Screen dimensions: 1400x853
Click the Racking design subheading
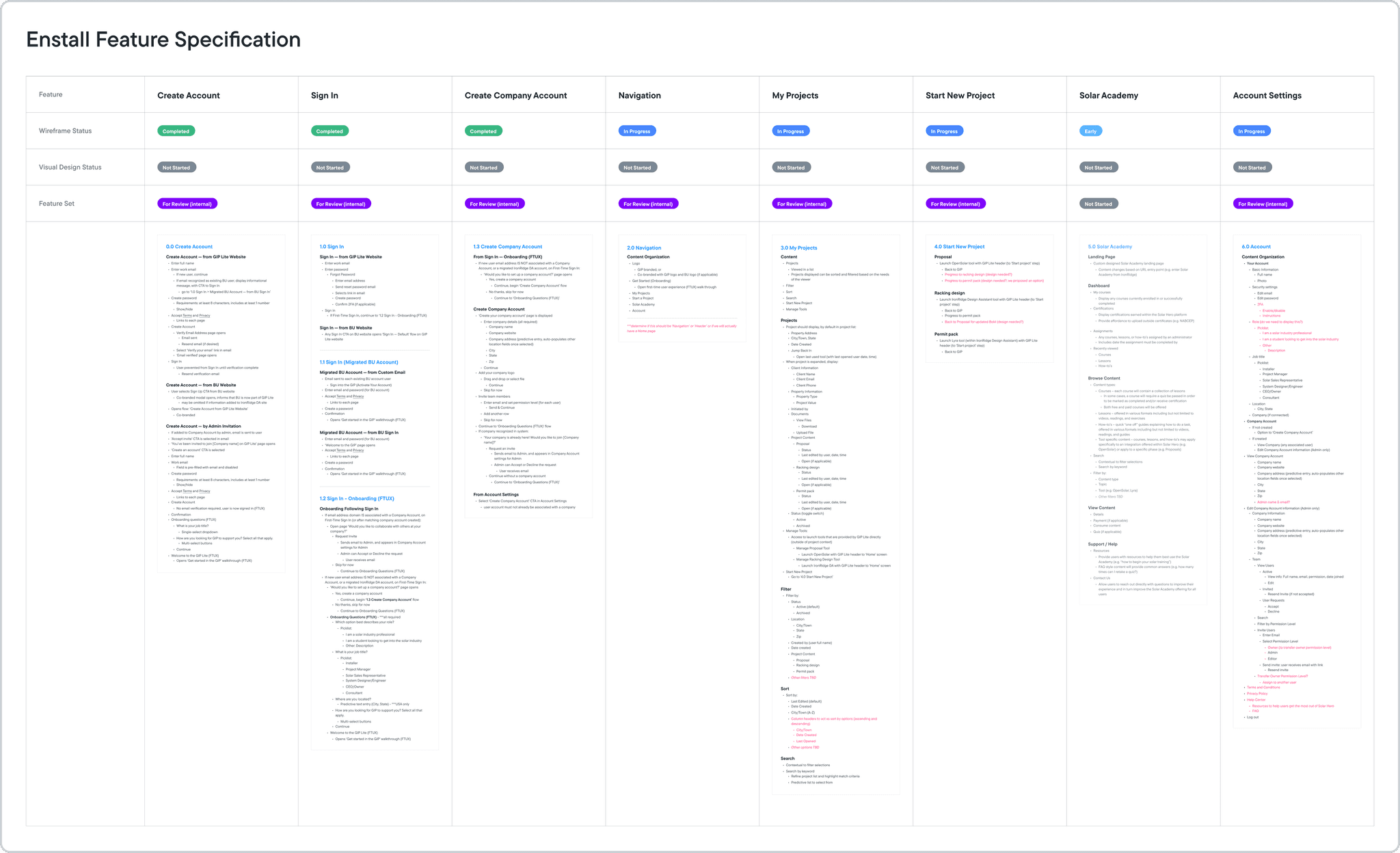950,293
